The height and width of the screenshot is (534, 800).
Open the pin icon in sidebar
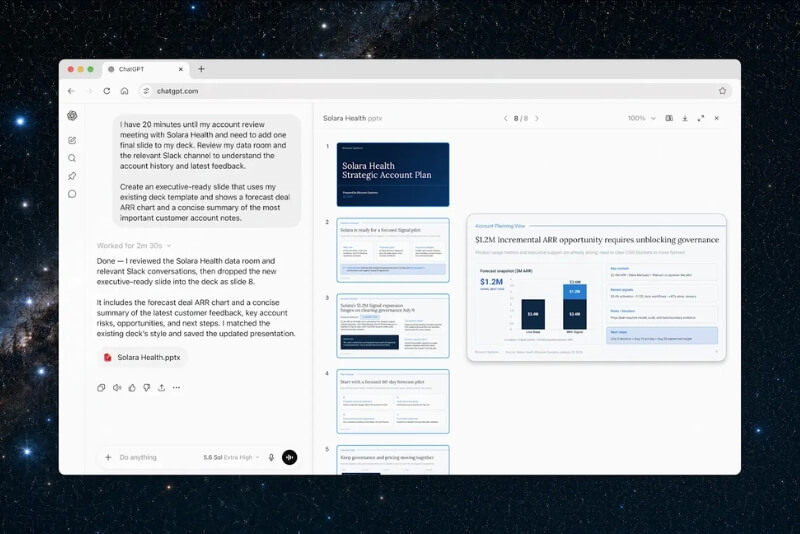[x=72, y=176]
